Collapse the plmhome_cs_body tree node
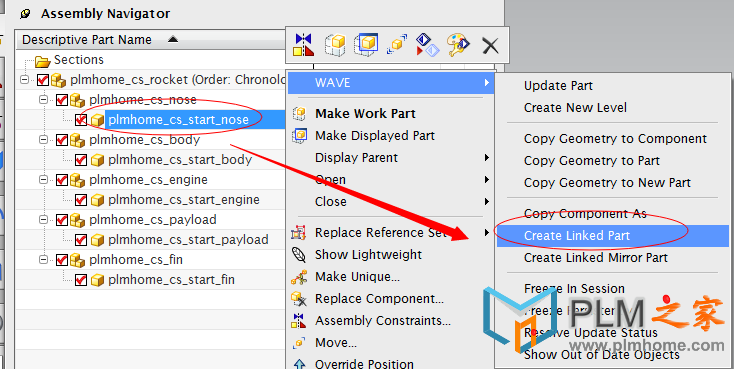734x369 pixels. click(44, 140)
